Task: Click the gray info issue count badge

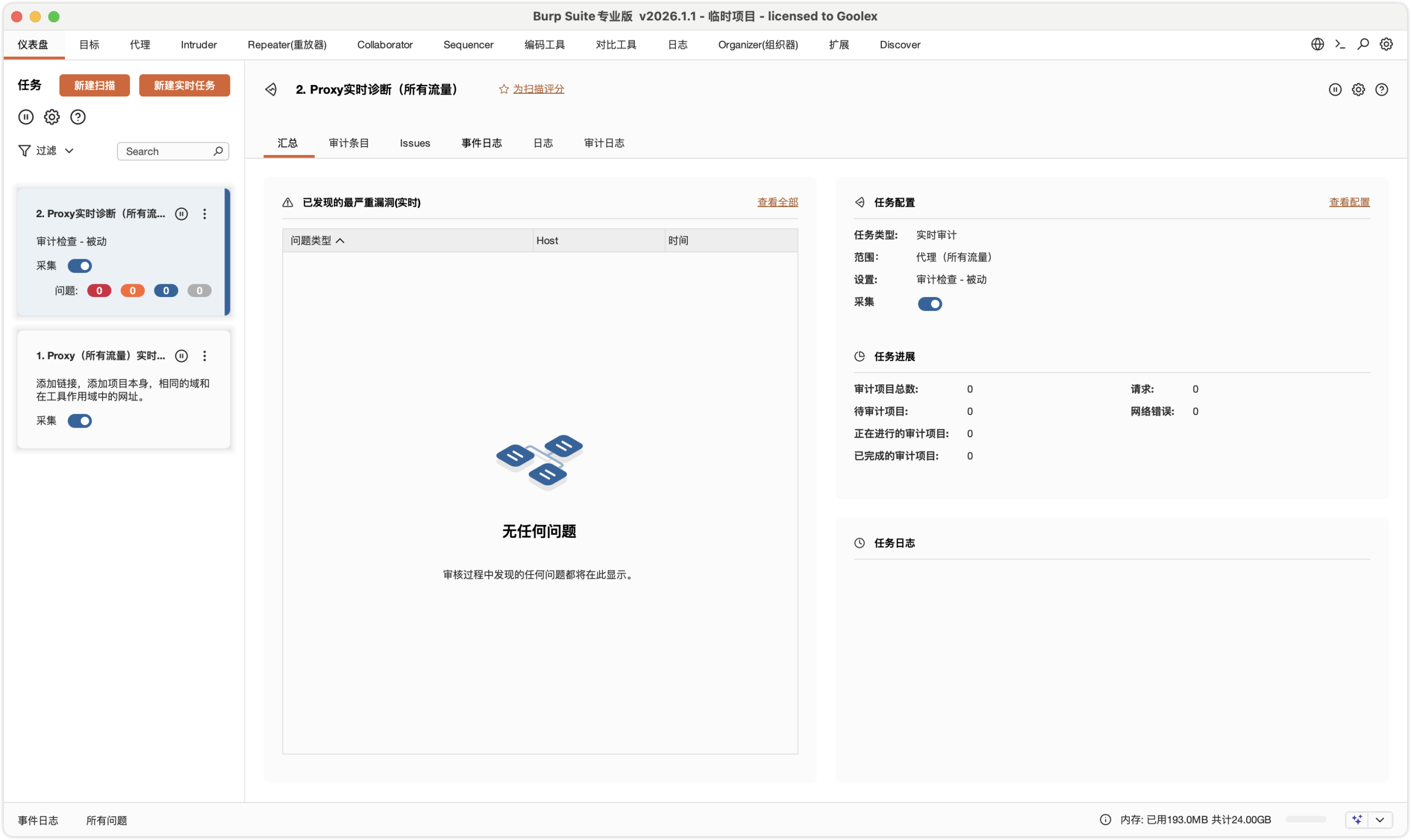Action: (x=199, y=290)
